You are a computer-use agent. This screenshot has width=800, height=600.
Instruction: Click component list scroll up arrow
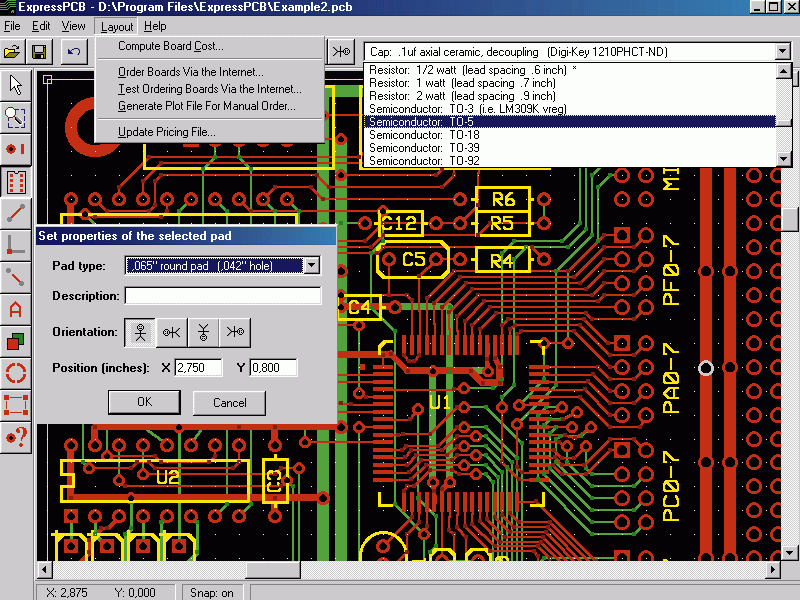(784, 71)
